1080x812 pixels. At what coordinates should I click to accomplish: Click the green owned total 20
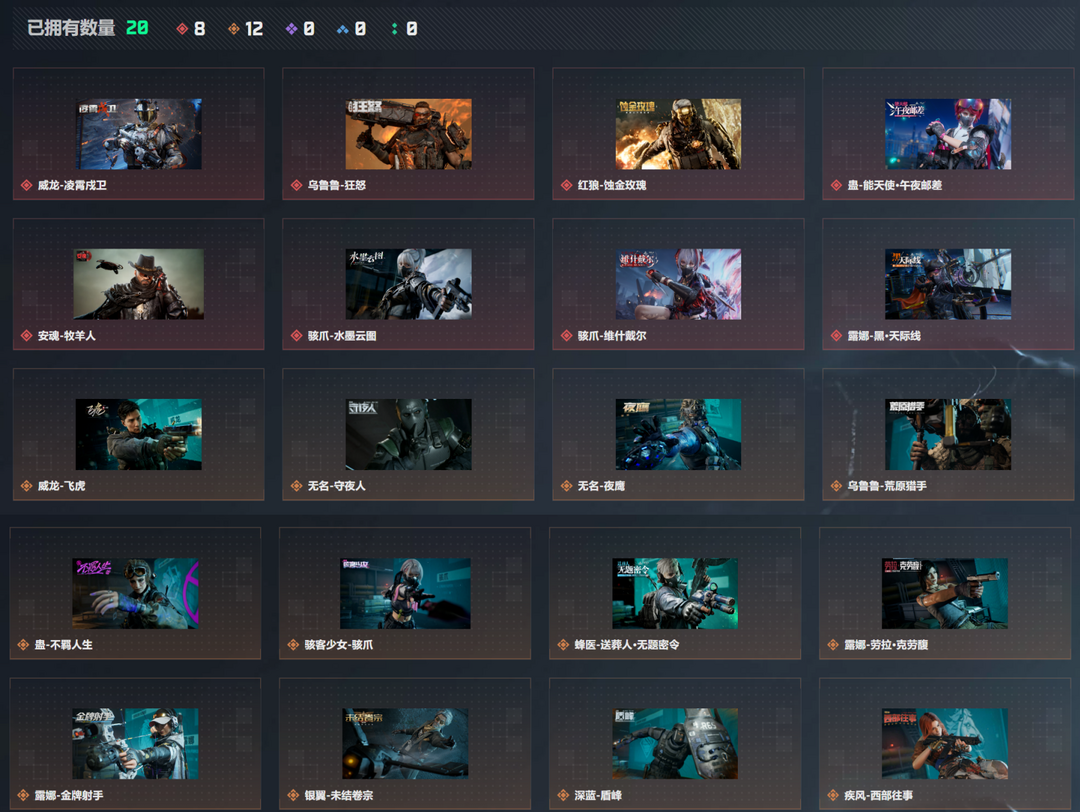click(x=137, y=28)
